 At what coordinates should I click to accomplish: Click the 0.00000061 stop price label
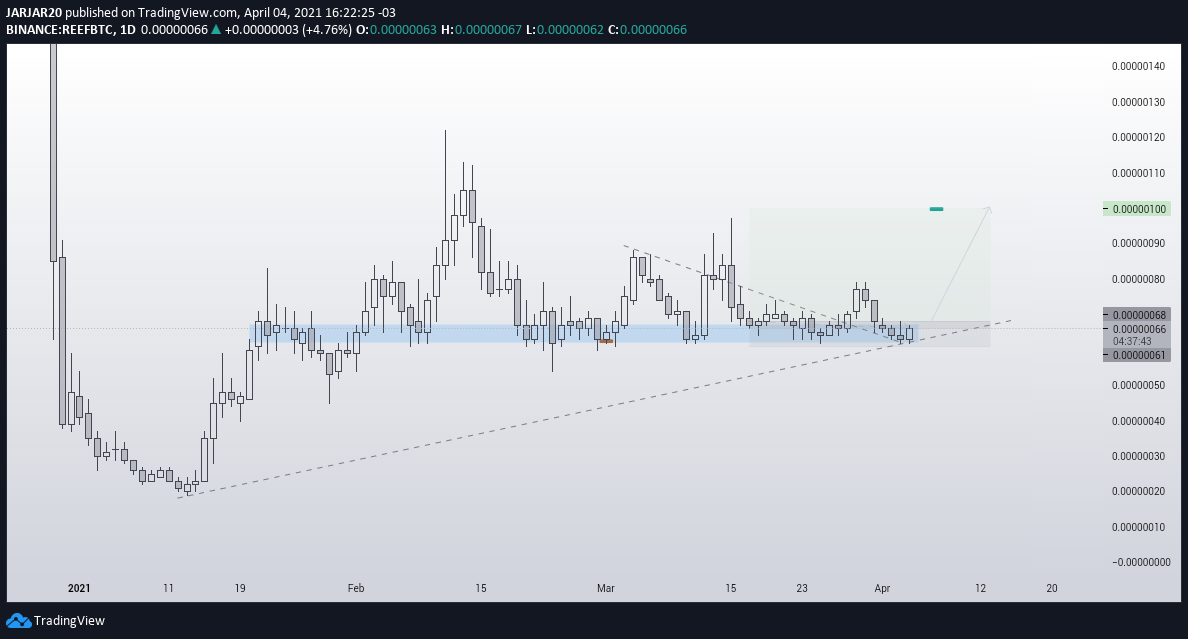pyautogui.click(x=1137, y=355)
